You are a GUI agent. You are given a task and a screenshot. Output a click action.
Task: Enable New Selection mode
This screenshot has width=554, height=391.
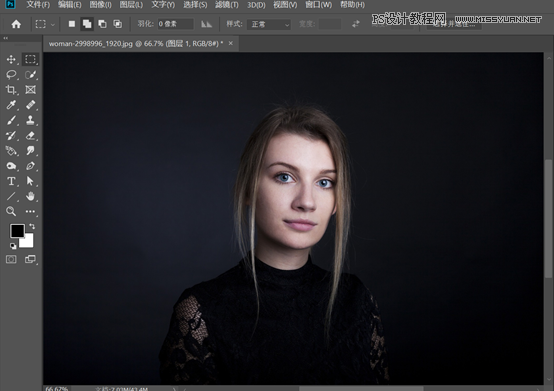click(x=72, y=24)
